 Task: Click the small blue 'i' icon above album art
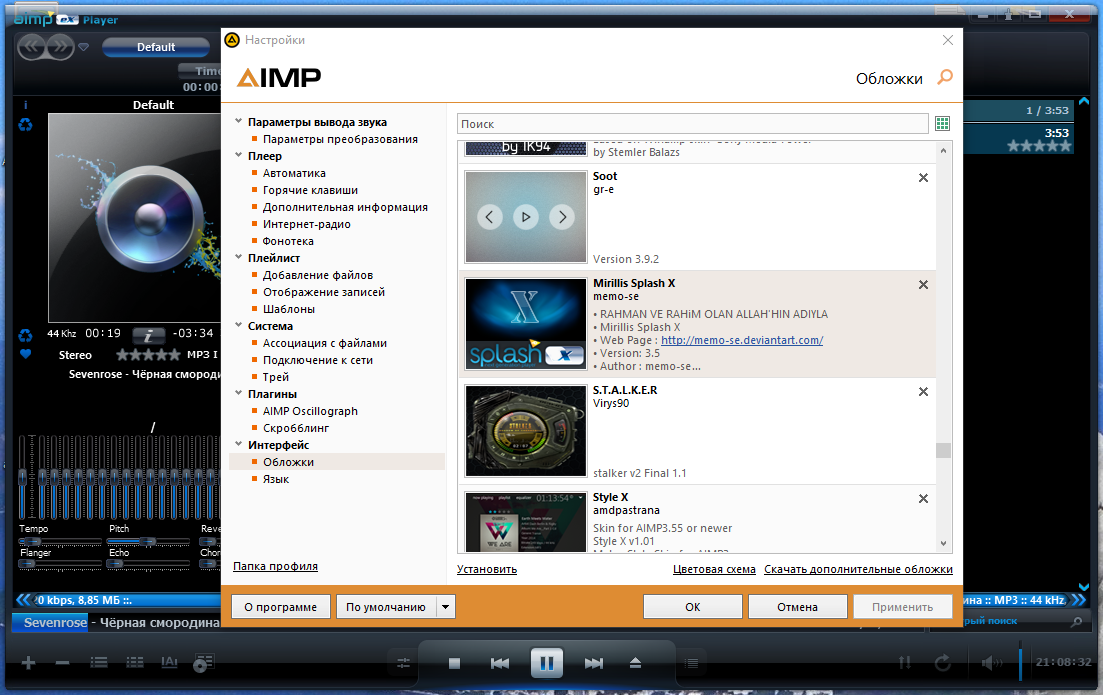[x=25, y=105]
